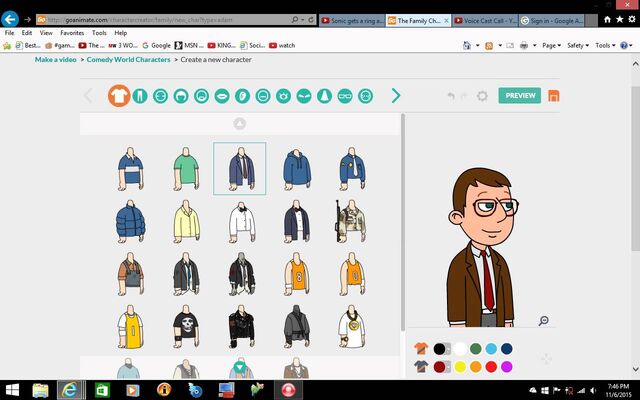
Task: Show next category icons with right chevron
Action: [x=396, y=96]
